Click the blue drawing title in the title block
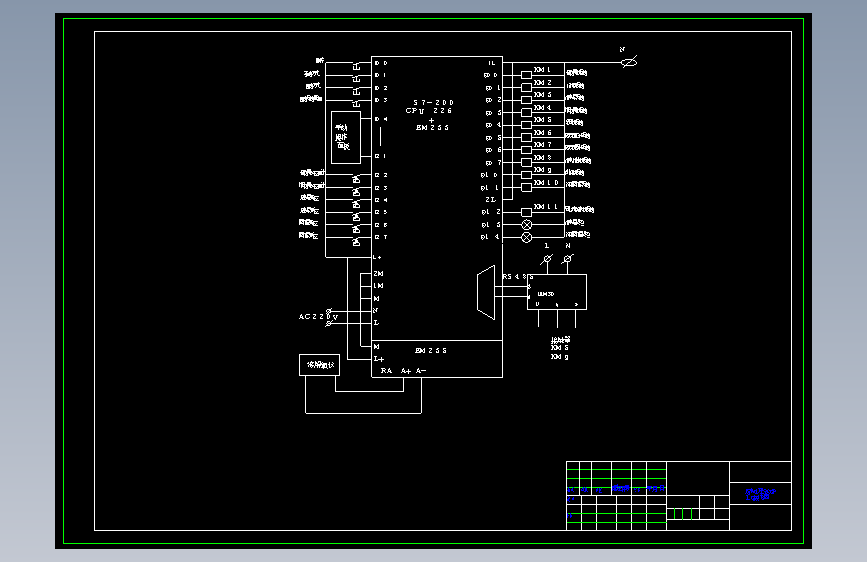This screenshot has width=867, height=562. [x=760, y=494]
